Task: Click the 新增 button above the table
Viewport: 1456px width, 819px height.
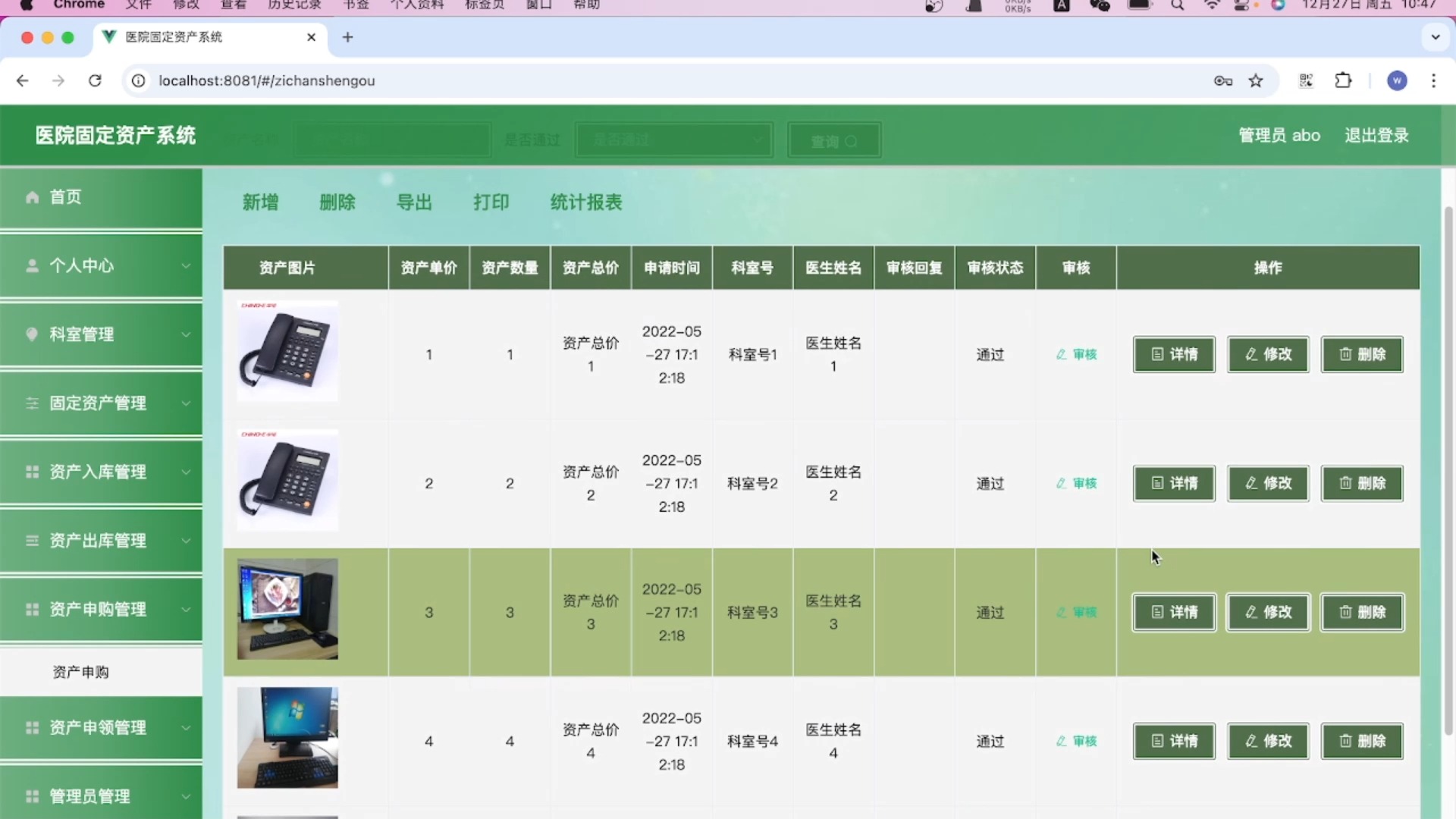Action: tap(261, 202)
